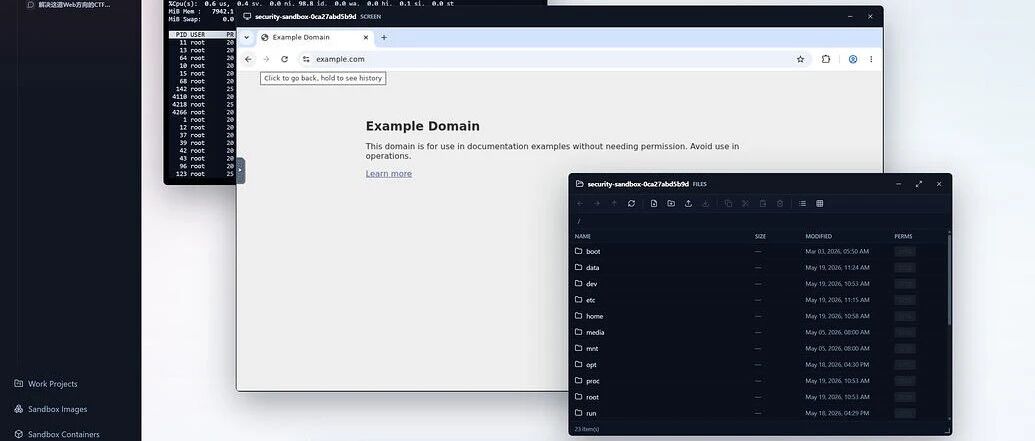Sort files by the SIZE column
This screenshot has width=1035, height=441.
point(760,236)
